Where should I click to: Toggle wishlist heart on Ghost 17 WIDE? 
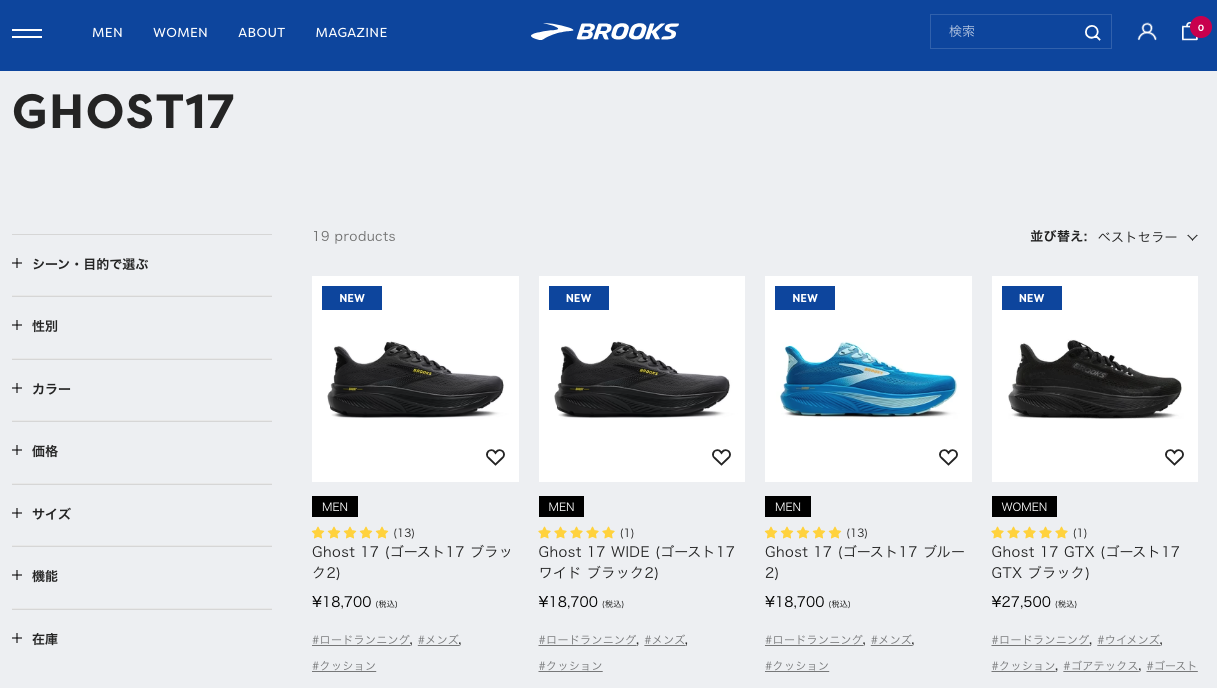click(721, 457)
